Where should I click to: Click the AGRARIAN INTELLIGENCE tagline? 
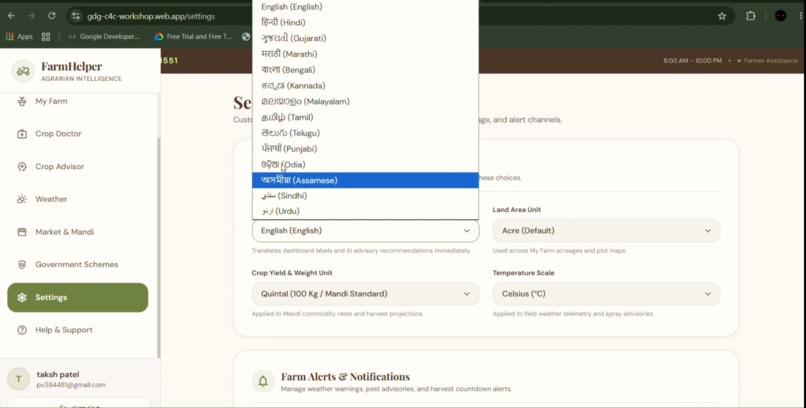(81, 79)
